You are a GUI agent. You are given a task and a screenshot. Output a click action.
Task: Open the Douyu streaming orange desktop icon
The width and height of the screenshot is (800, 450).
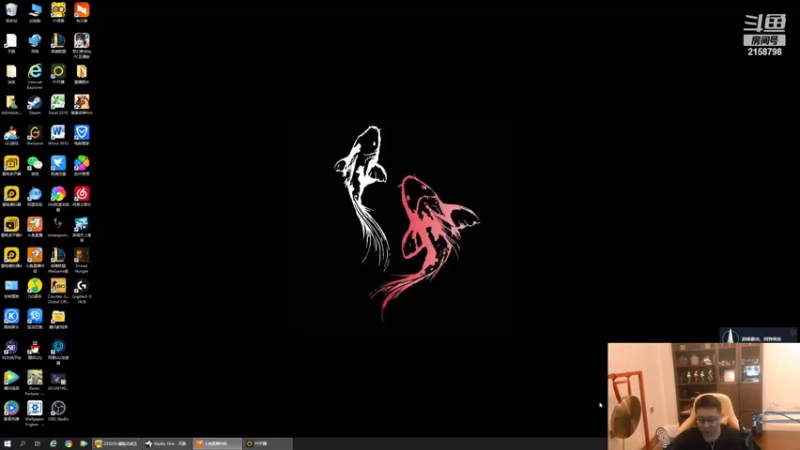[x=35, y=227]
